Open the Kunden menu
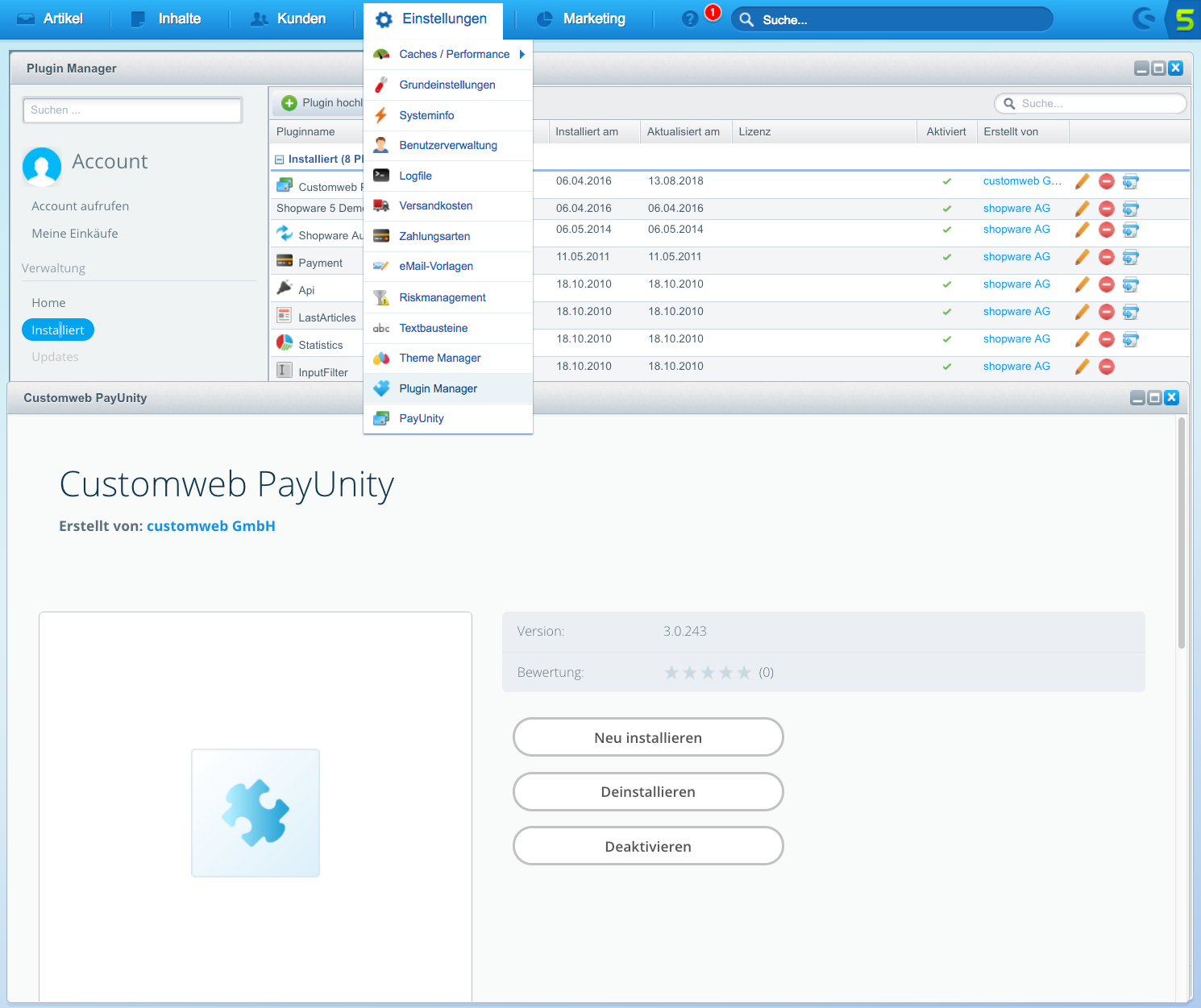1201x1008 pixels. point(289,19)
